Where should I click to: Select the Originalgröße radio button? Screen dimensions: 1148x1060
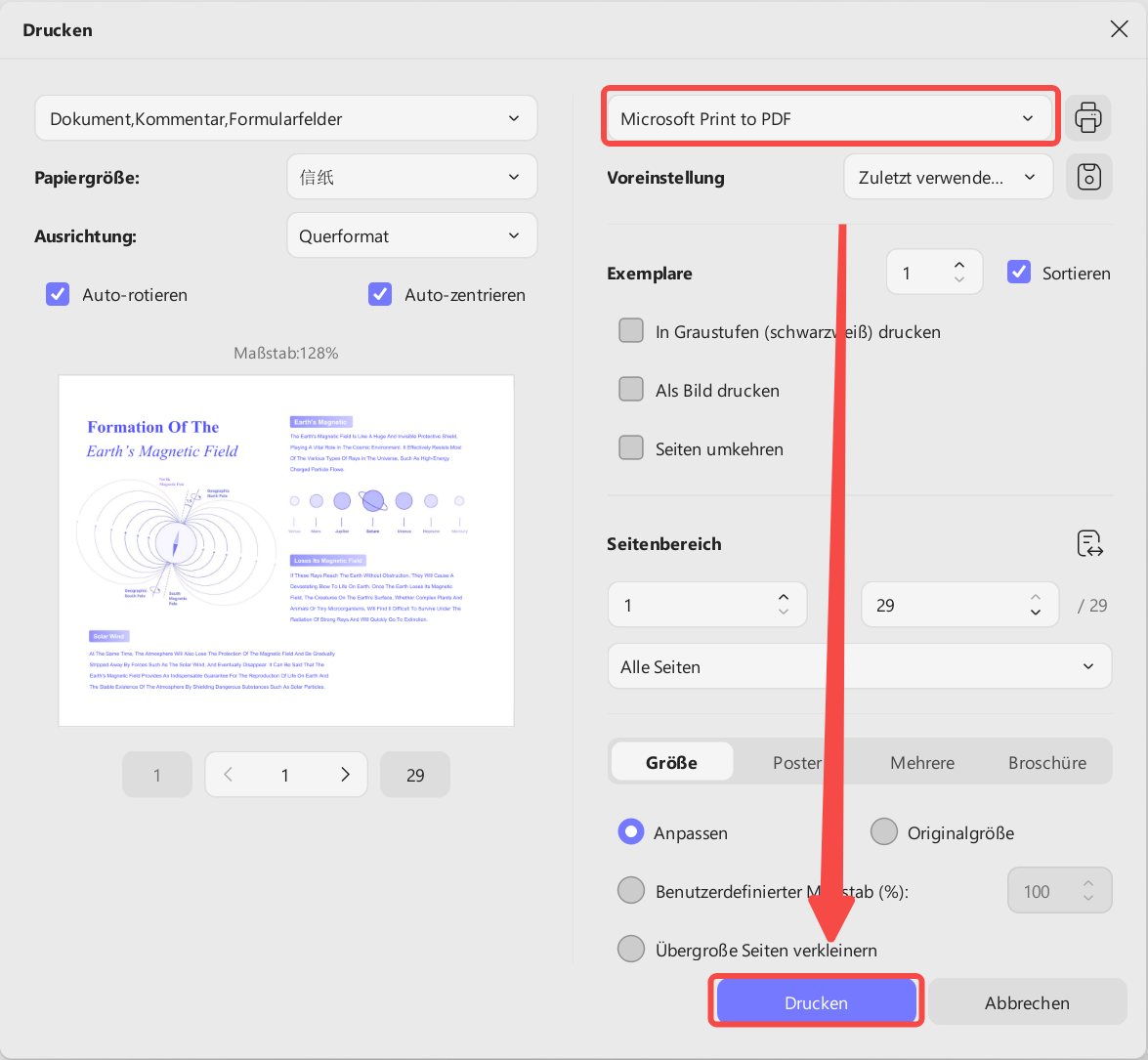pos(883,831)
